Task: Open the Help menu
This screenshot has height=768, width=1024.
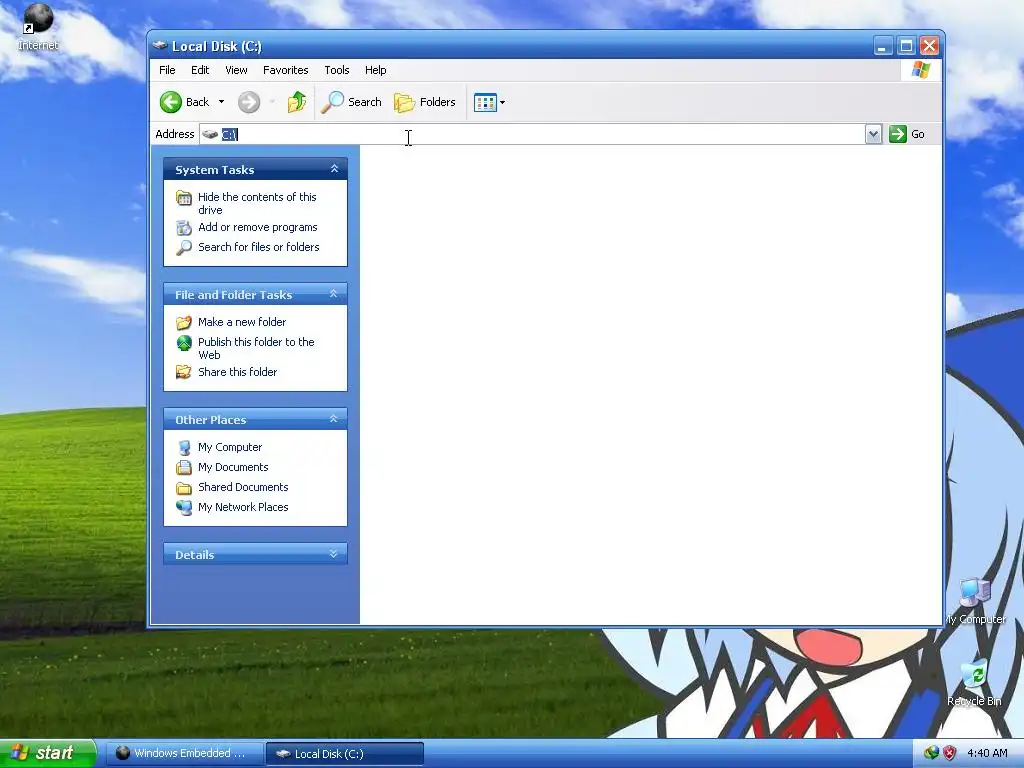Action: coord(376,70)
